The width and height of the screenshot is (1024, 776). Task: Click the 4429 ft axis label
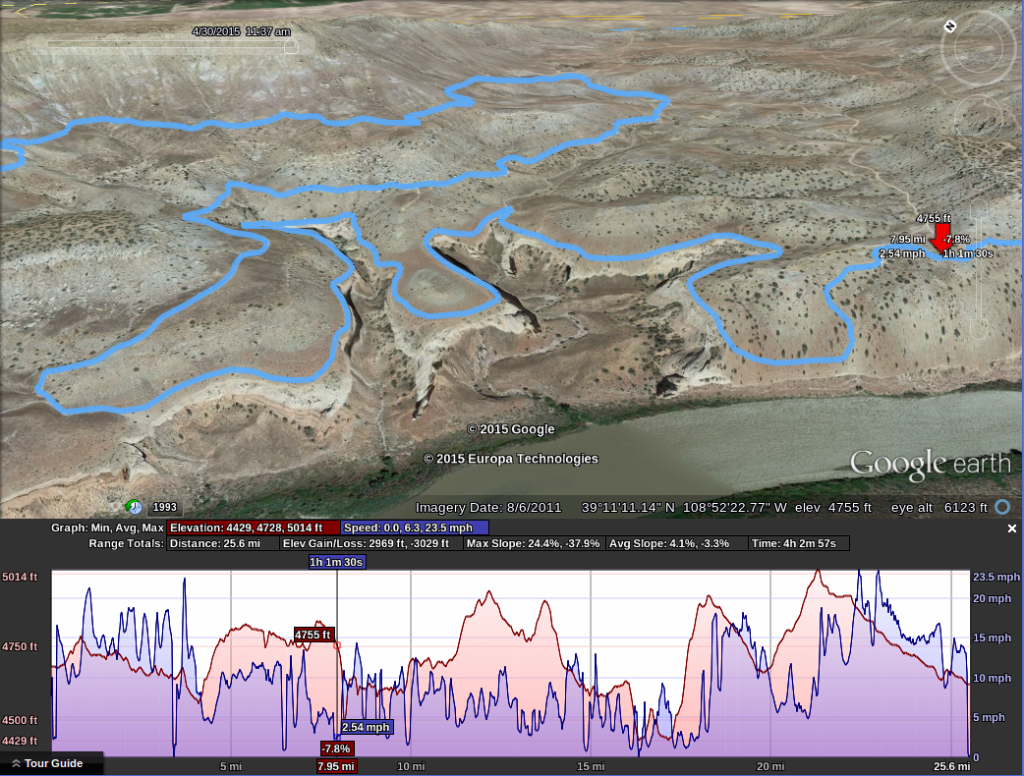click(x=20, y=741)
